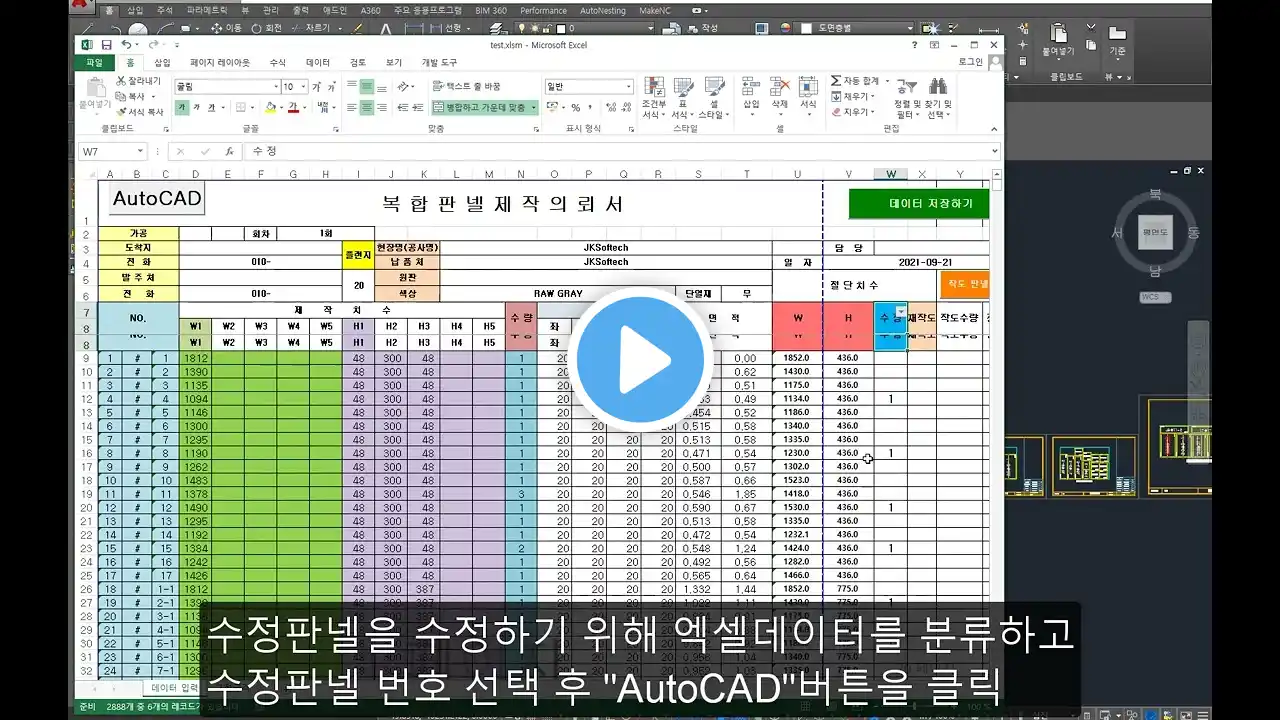Click the fx insert function button
The image size is (1280, 720).
coord(229,151)
